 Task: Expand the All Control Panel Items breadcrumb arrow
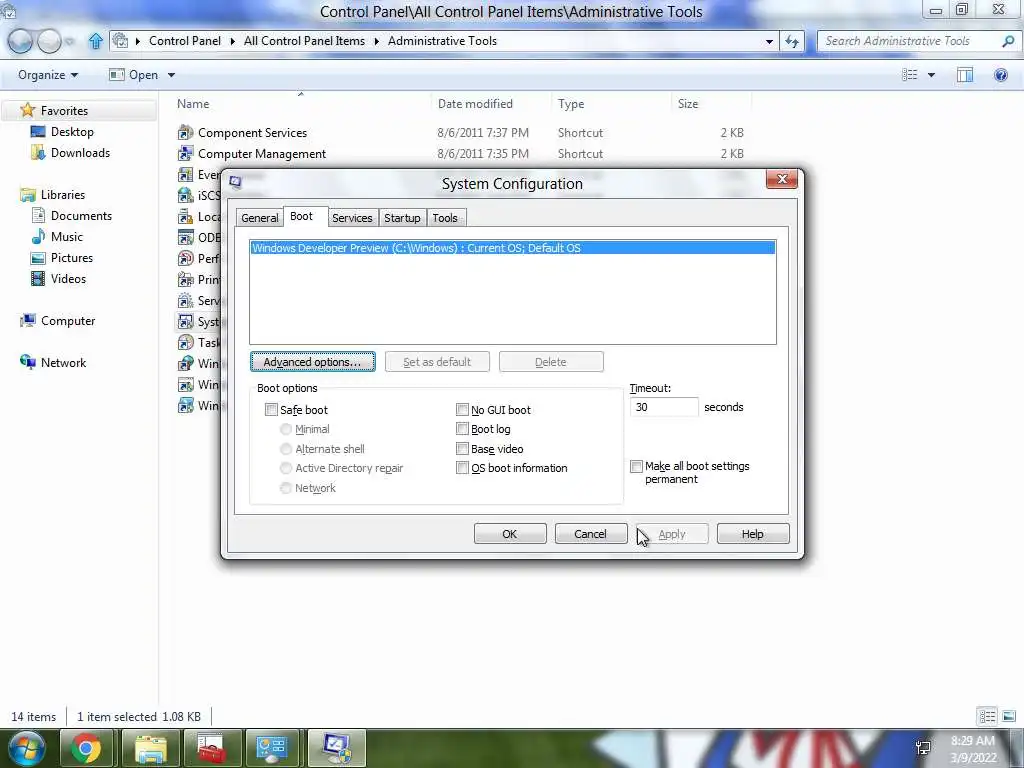coord(377,41)
